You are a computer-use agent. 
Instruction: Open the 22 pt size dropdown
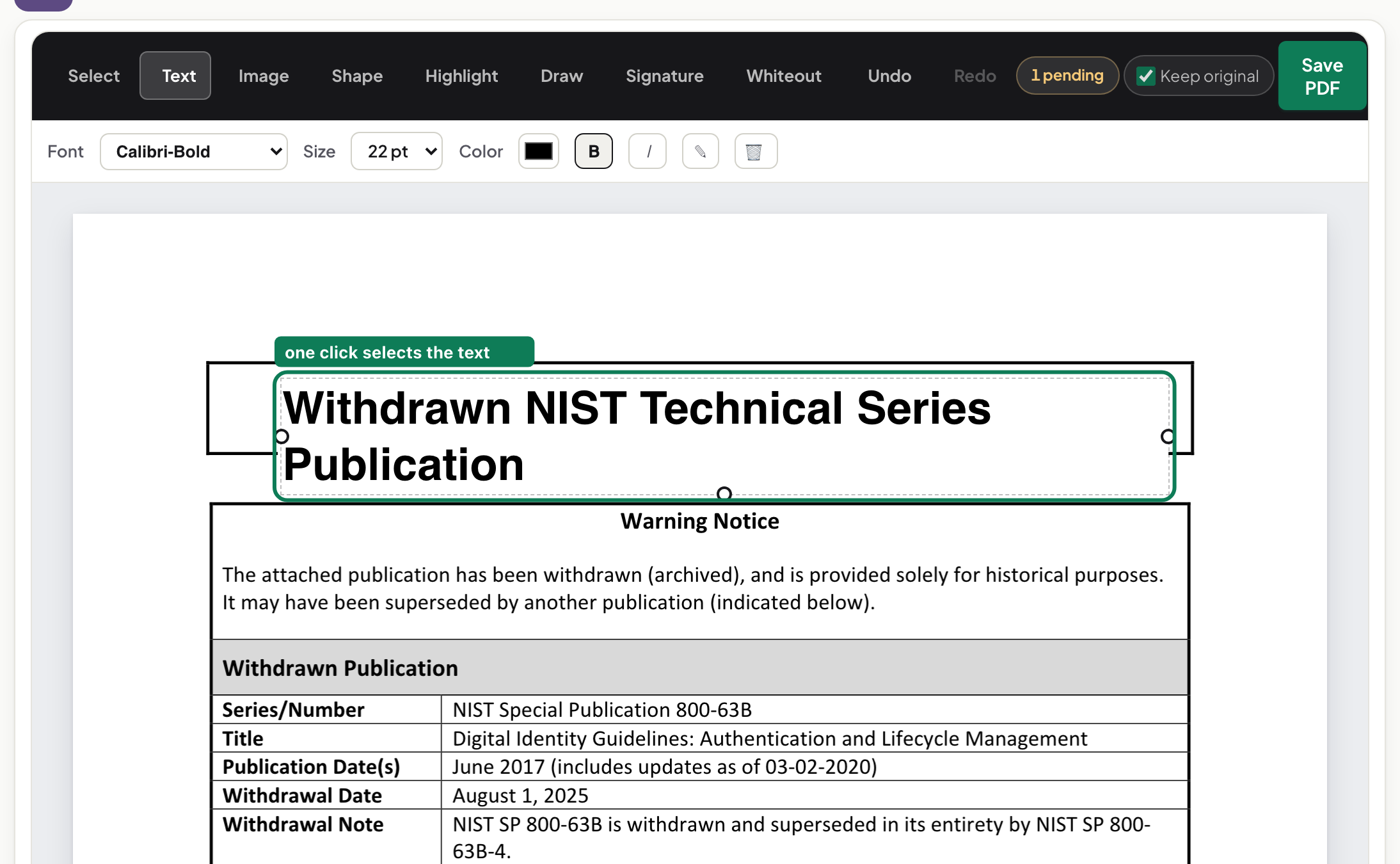click(397, 152)
